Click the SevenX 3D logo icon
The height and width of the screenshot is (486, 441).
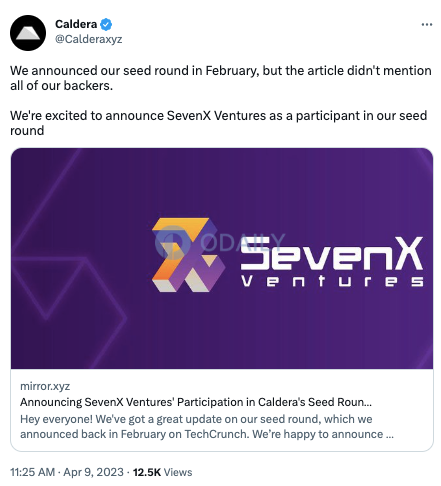pos(188,255)
